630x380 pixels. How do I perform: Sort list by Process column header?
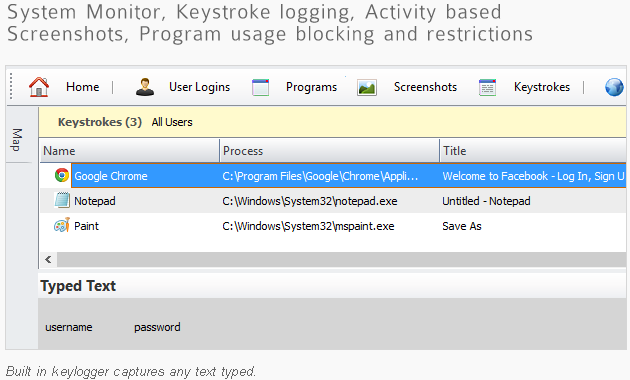point(329,151)
